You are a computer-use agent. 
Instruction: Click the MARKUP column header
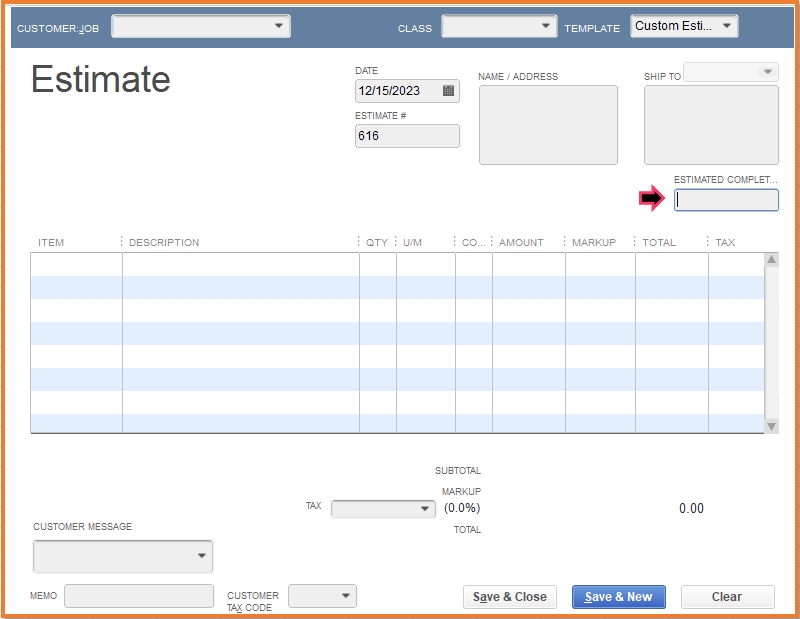[594, 242]
